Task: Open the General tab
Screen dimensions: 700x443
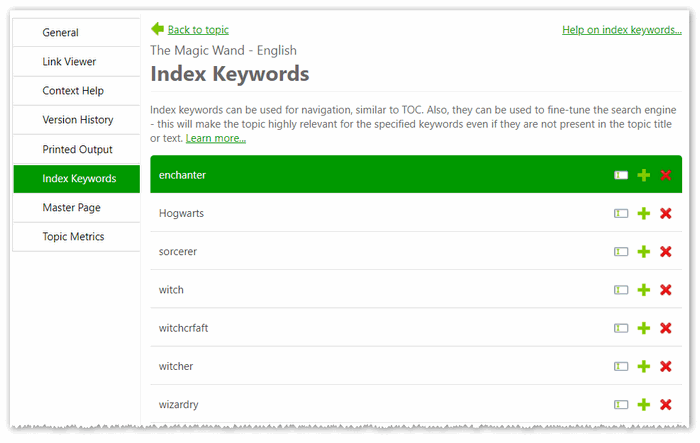Action: [60, 33]
